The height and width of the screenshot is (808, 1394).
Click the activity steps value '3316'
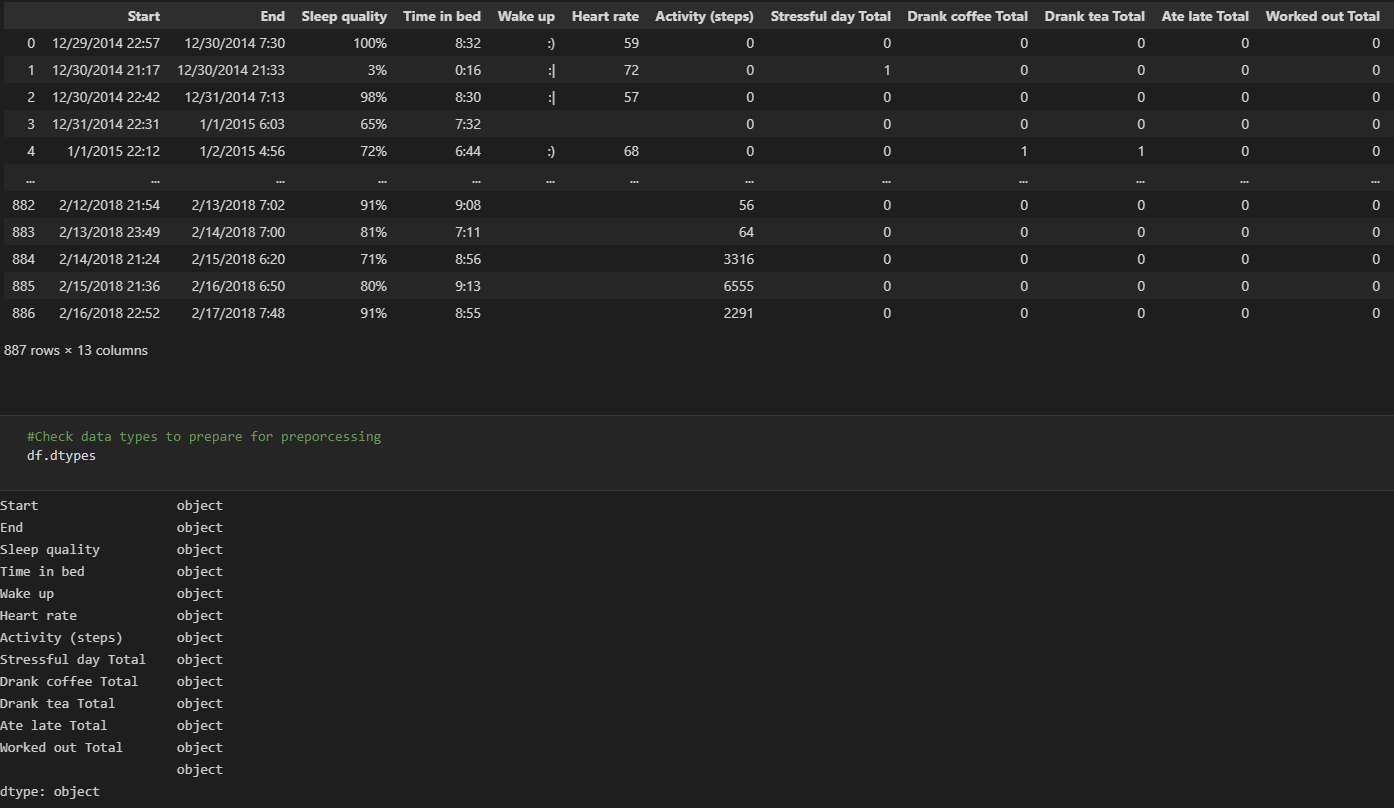(739, 259)
